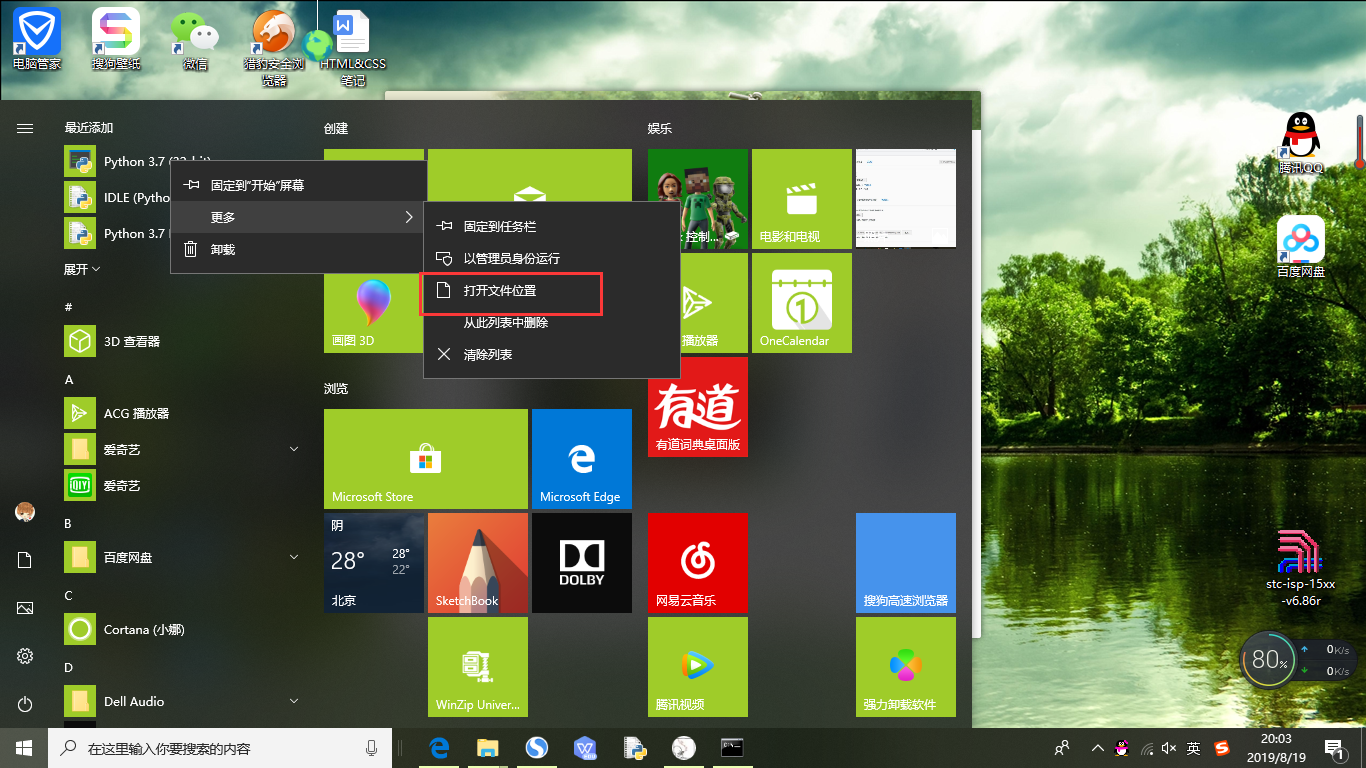Click the 80% memory floating widget
1366x768 pixels.
(1269, 660)
